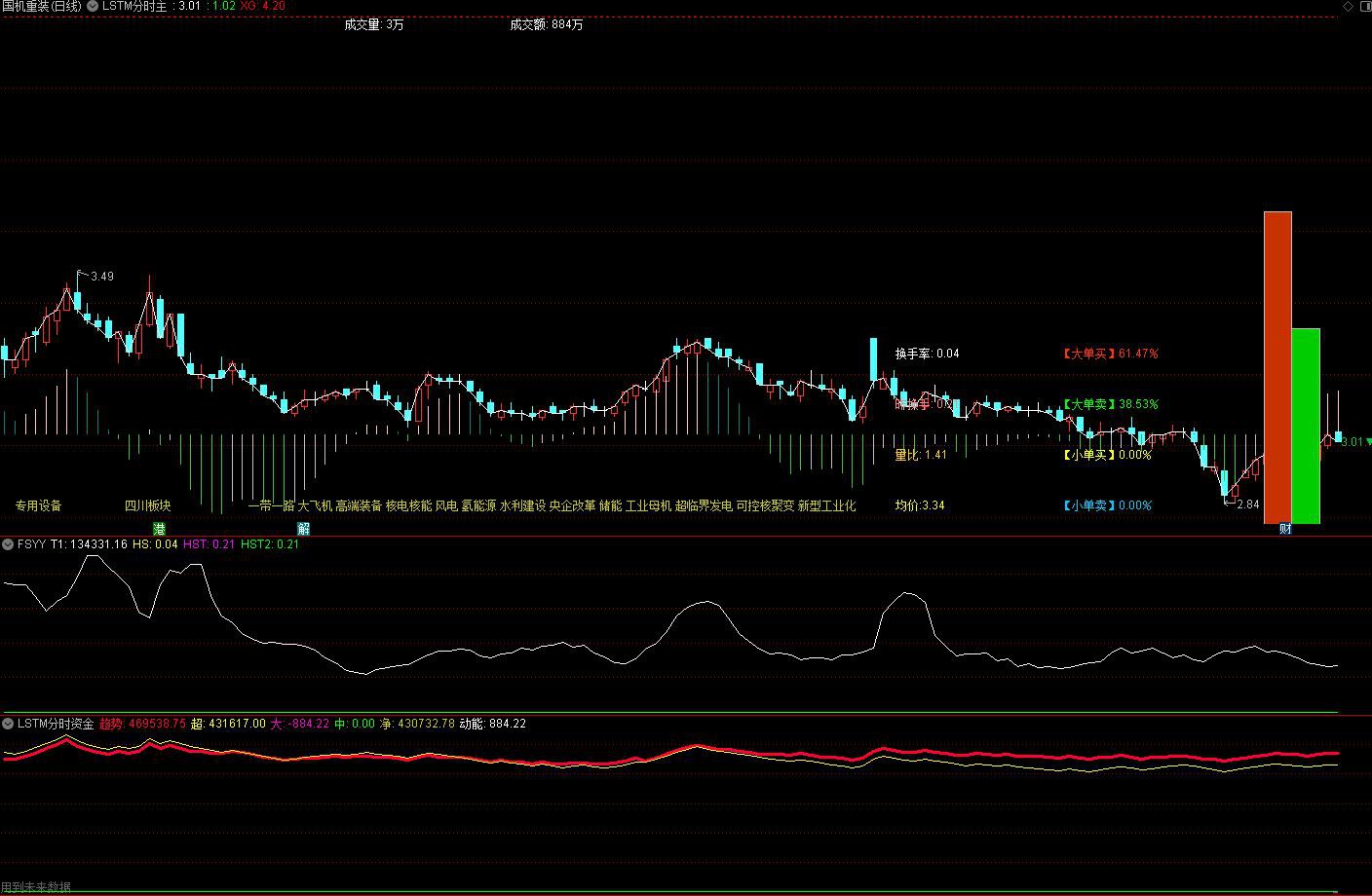The width and height of the screenshot is (1372, 896).
Task: Select the 风电 concept label
Action: point(446,505)
